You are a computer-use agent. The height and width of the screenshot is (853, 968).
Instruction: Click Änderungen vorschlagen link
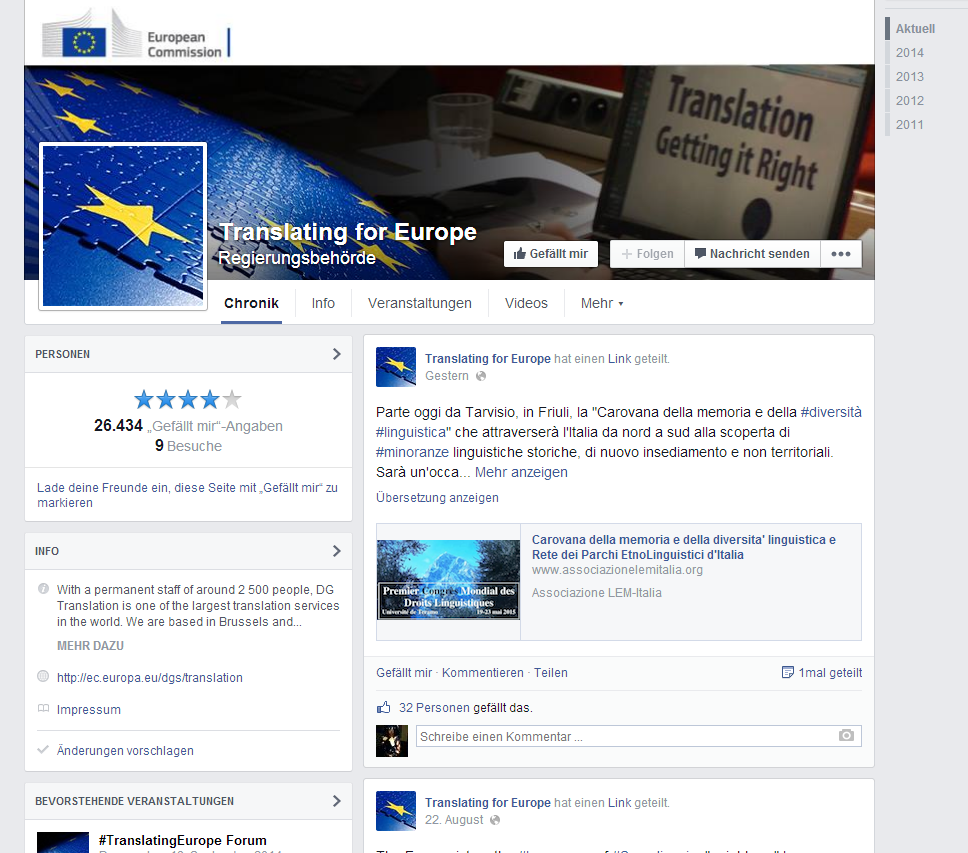point(125,751)
